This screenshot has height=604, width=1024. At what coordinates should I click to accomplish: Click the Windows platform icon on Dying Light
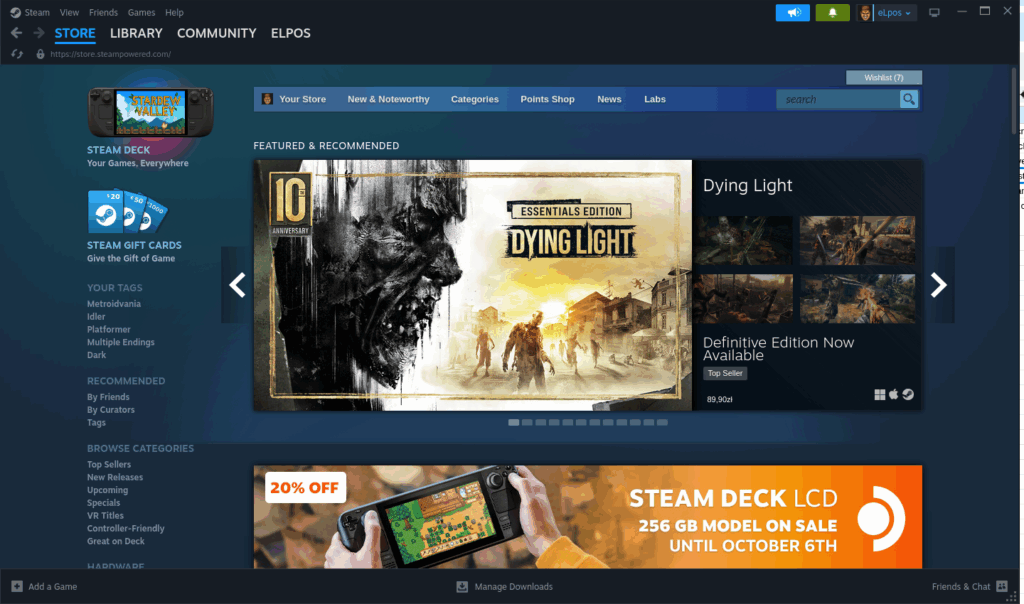coord(880,394)
